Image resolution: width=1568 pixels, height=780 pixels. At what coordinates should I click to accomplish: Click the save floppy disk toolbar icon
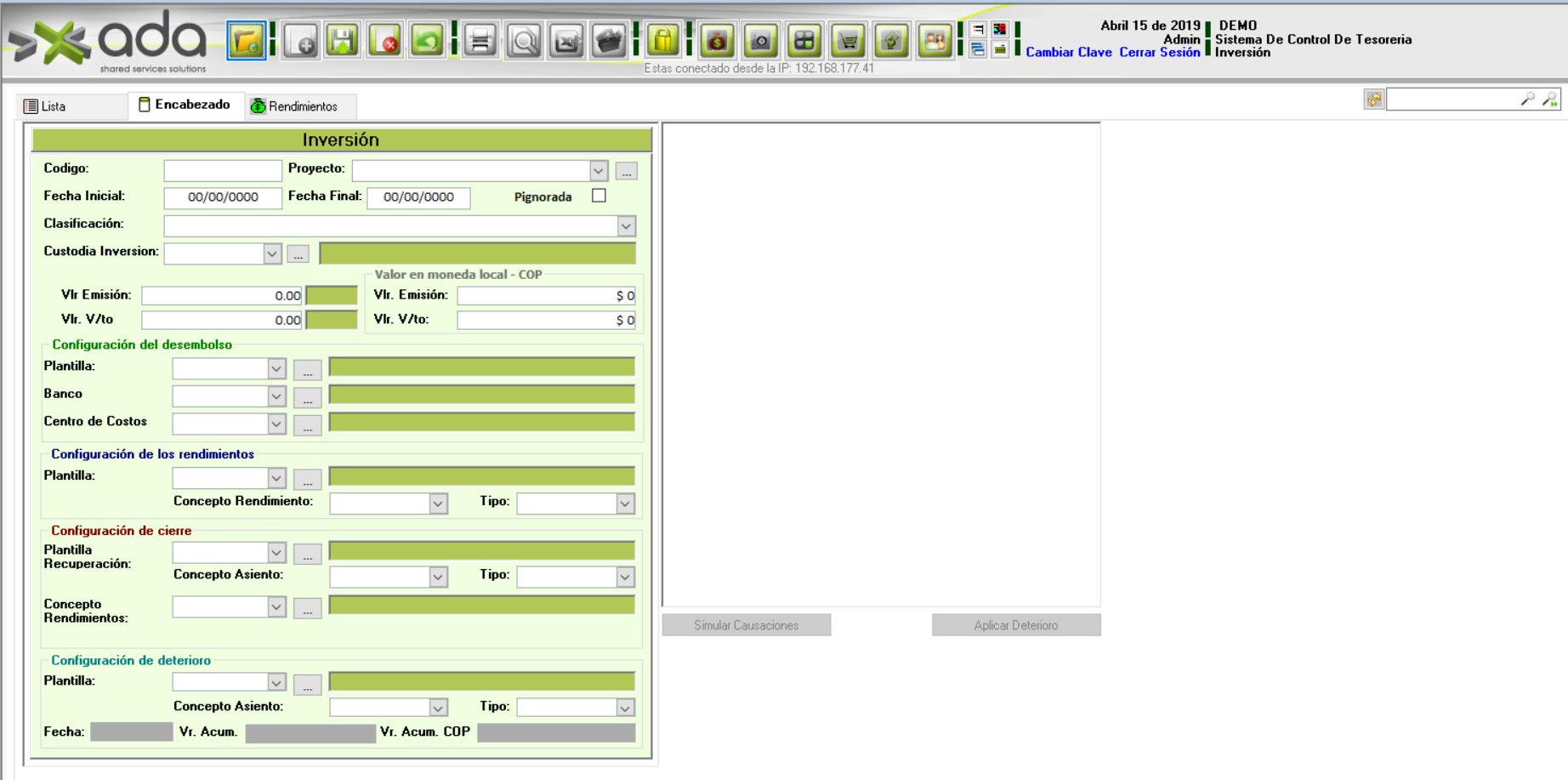[x=343, y=41]
